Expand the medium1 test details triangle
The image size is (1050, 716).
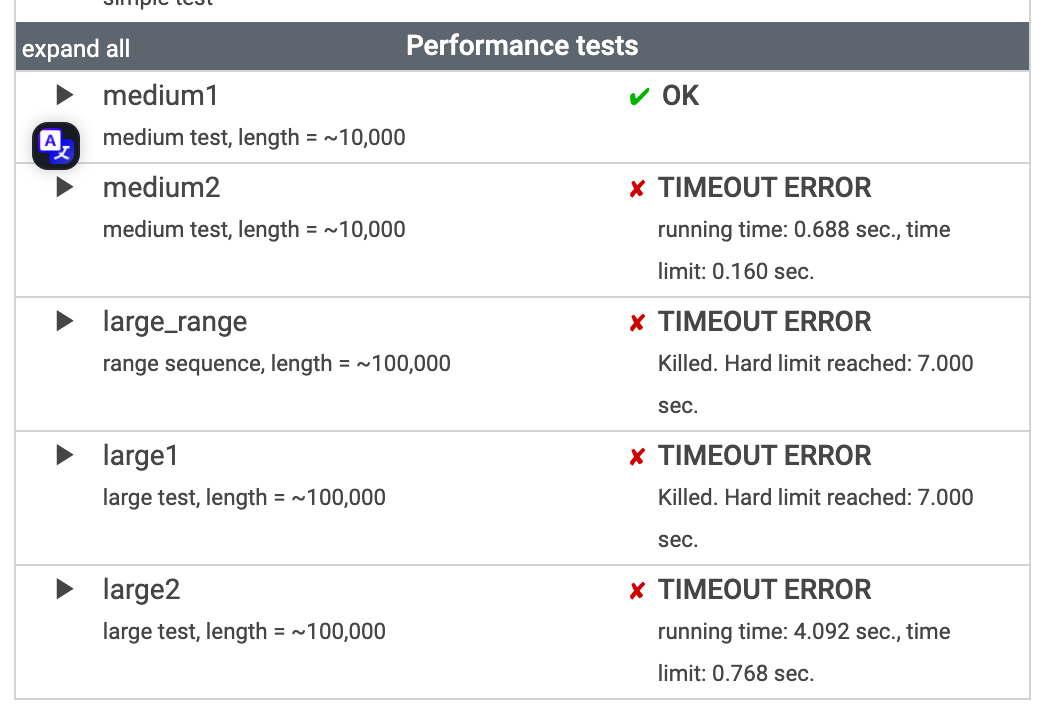pos(65,95)
